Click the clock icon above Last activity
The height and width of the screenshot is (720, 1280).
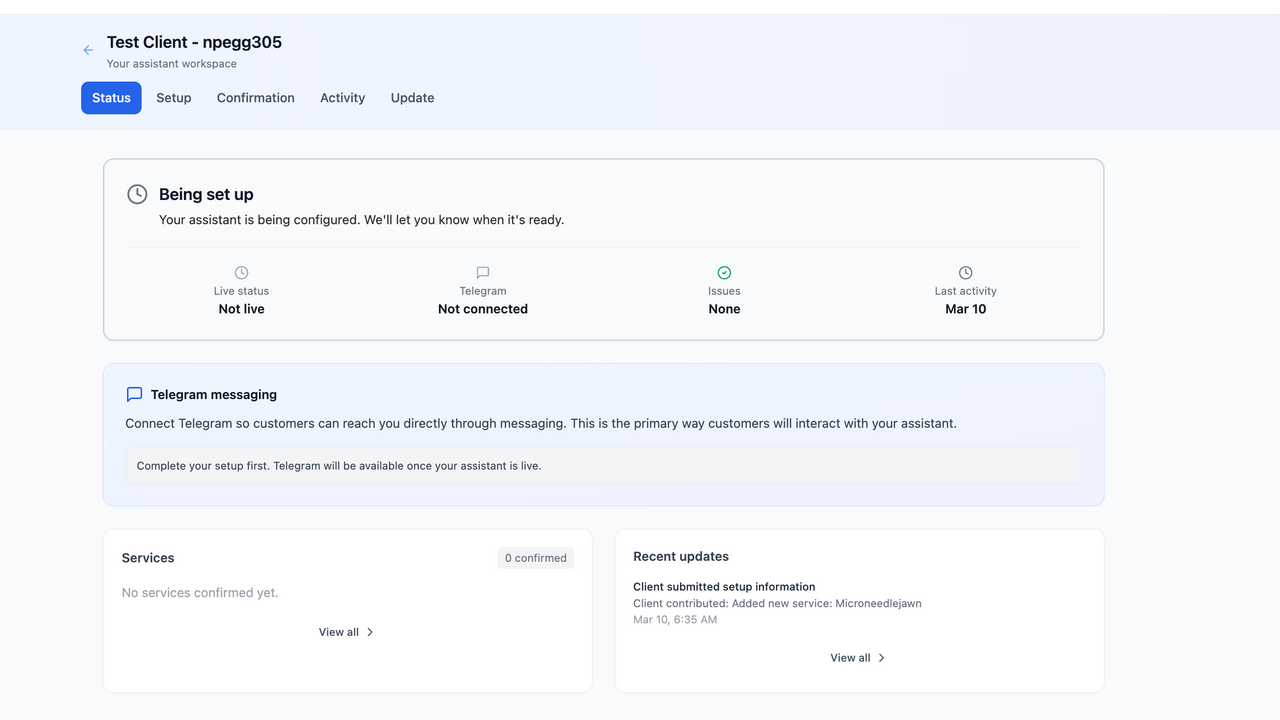point(965,273)
